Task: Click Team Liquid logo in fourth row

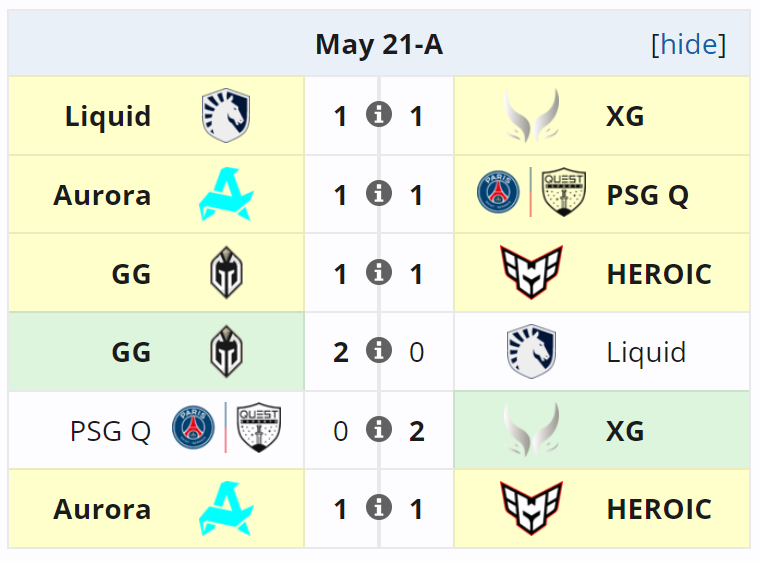Action: [531, 352]
